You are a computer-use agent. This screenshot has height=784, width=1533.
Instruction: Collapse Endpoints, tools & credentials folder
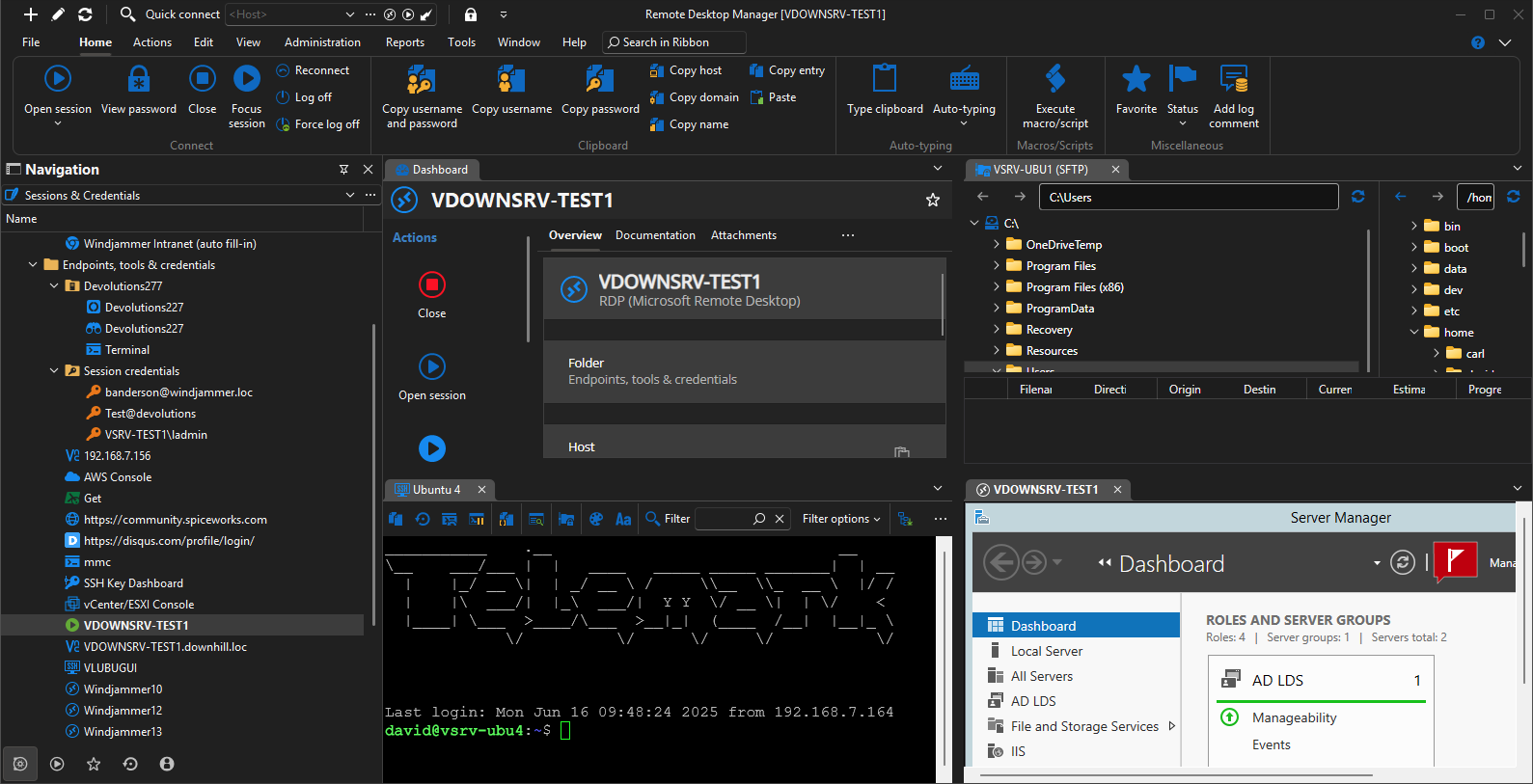[x=33, y=264]
